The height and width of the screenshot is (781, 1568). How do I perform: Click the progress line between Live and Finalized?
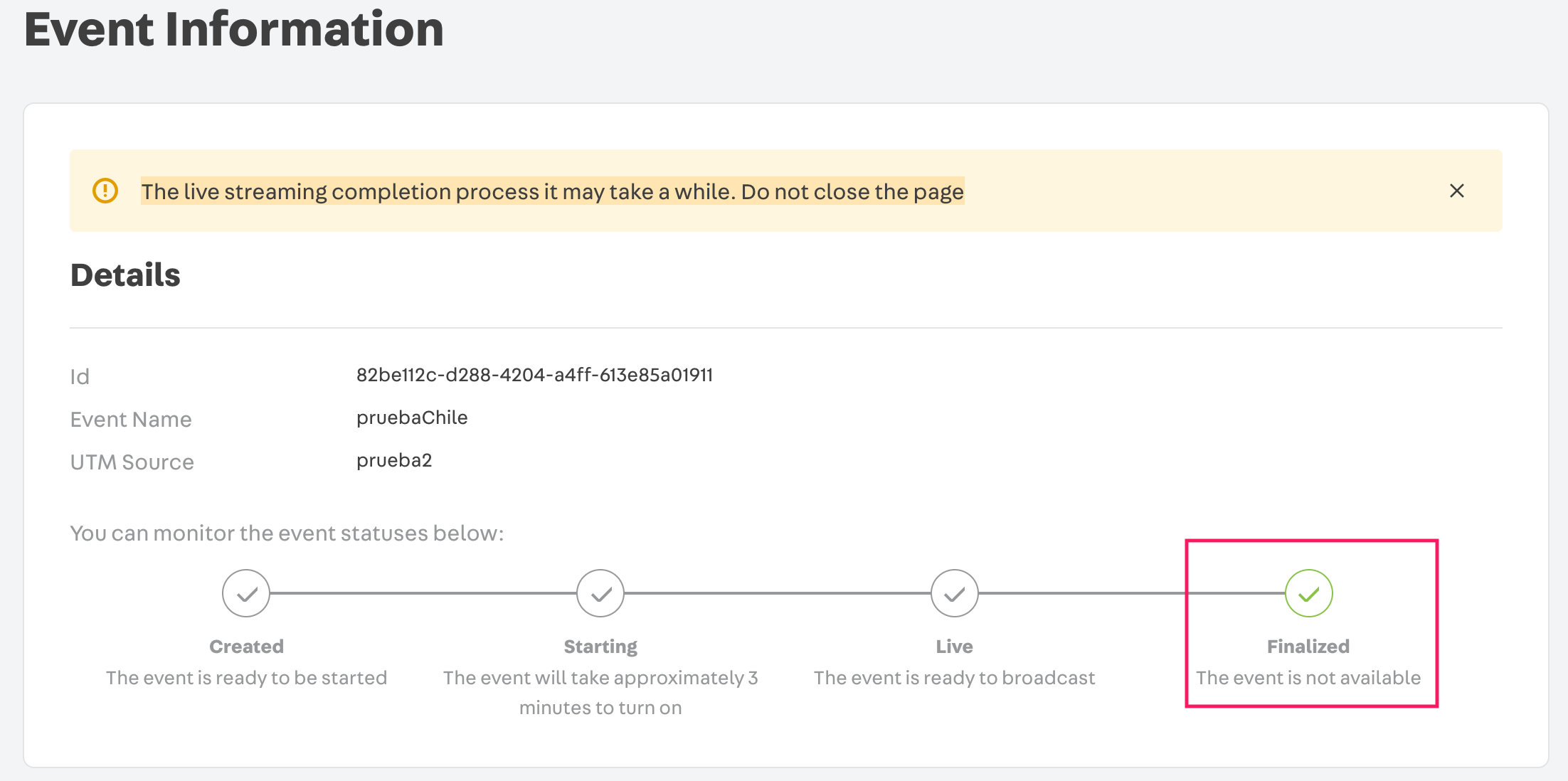pos(1131,593)
